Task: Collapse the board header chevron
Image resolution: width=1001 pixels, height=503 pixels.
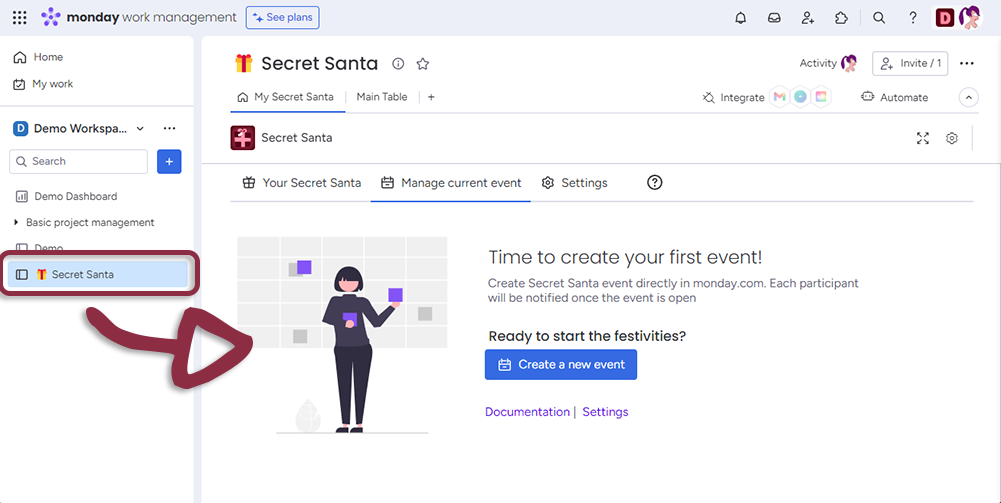Action: coord(968,97)
